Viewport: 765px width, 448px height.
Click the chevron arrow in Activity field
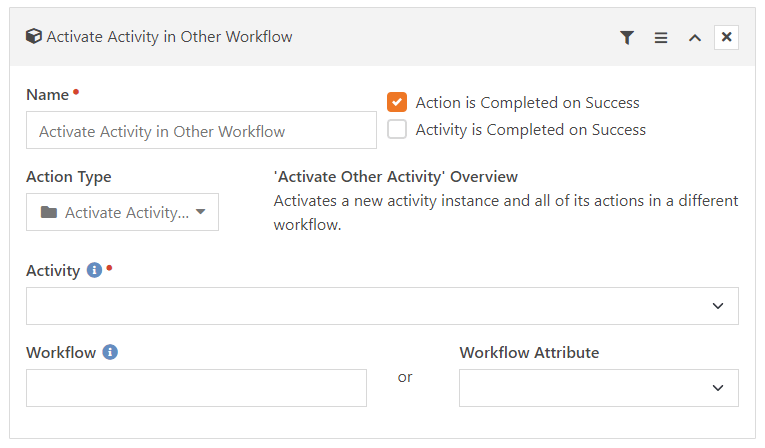point(718,306)
